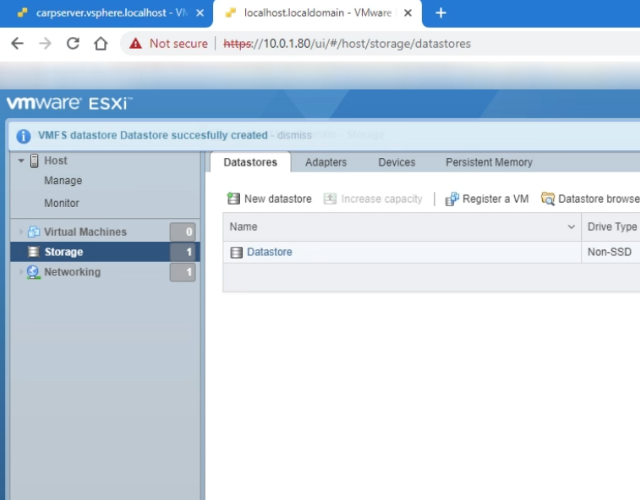Switch to the Adapters tab
The image size is (640, 500).
coord(326,162)
